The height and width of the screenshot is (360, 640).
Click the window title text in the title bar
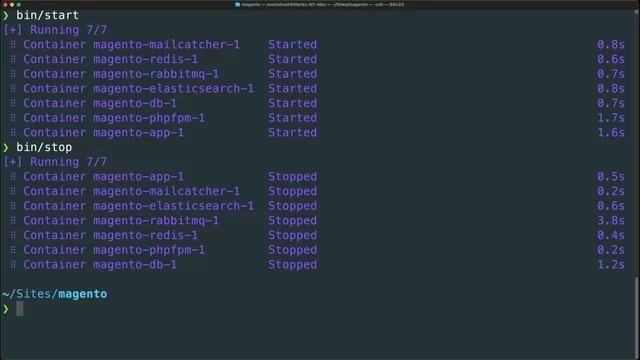[x=322, y=4]
